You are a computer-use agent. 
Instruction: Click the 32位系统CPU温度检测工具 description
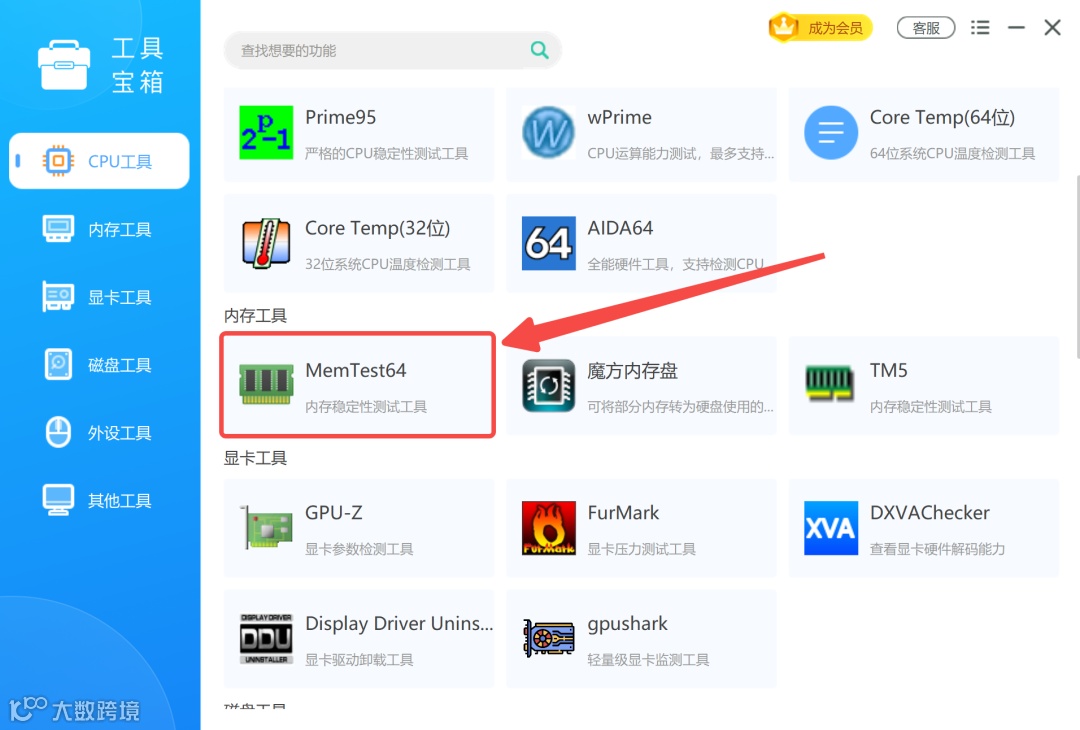pyautogui.click(x=387, y=264)
